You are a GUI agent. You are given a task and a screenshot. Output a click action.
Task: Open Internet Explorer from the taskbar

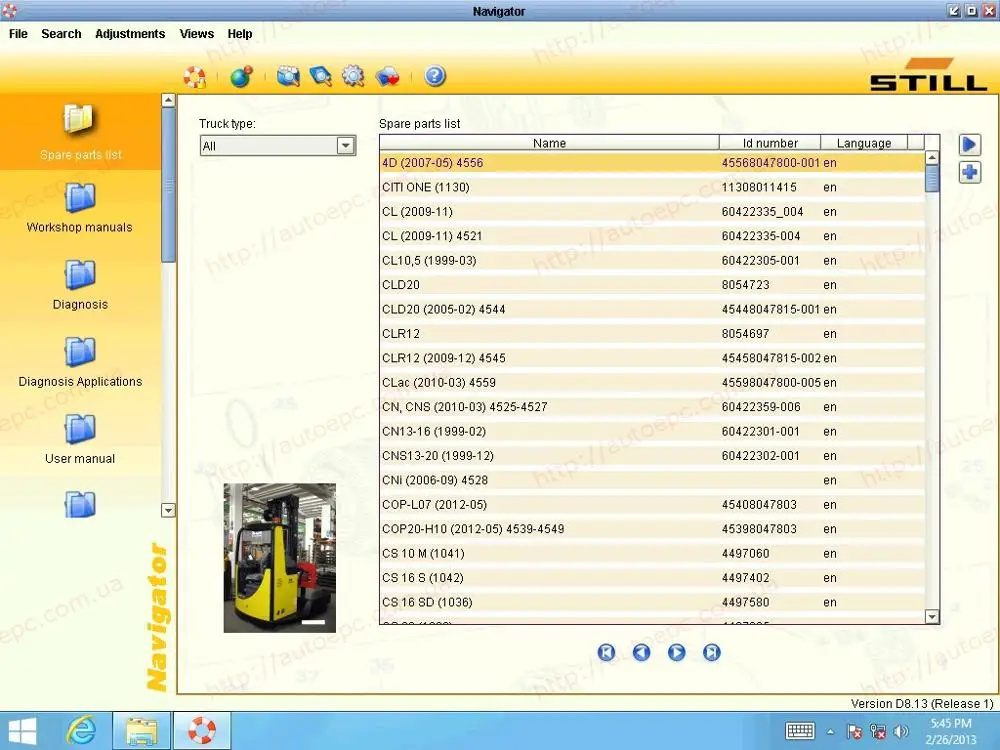(82, 731)
